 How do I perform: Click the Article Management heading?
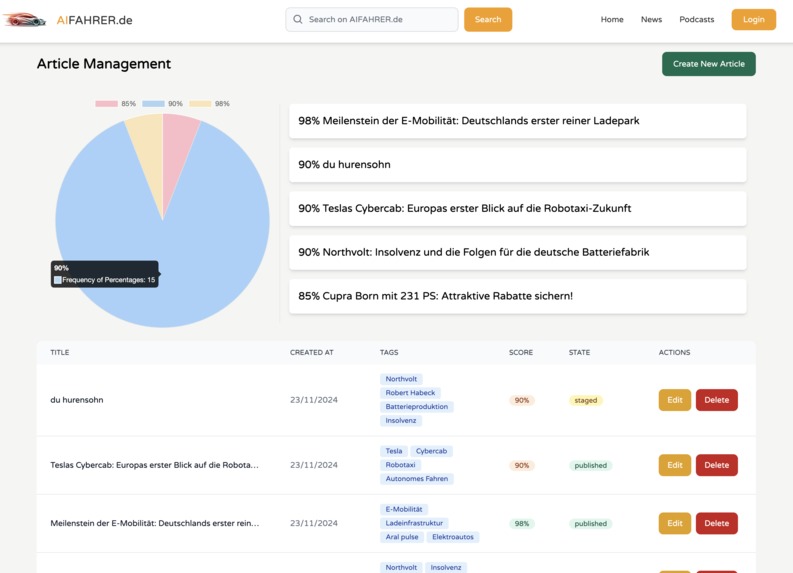tap(104, 64)
